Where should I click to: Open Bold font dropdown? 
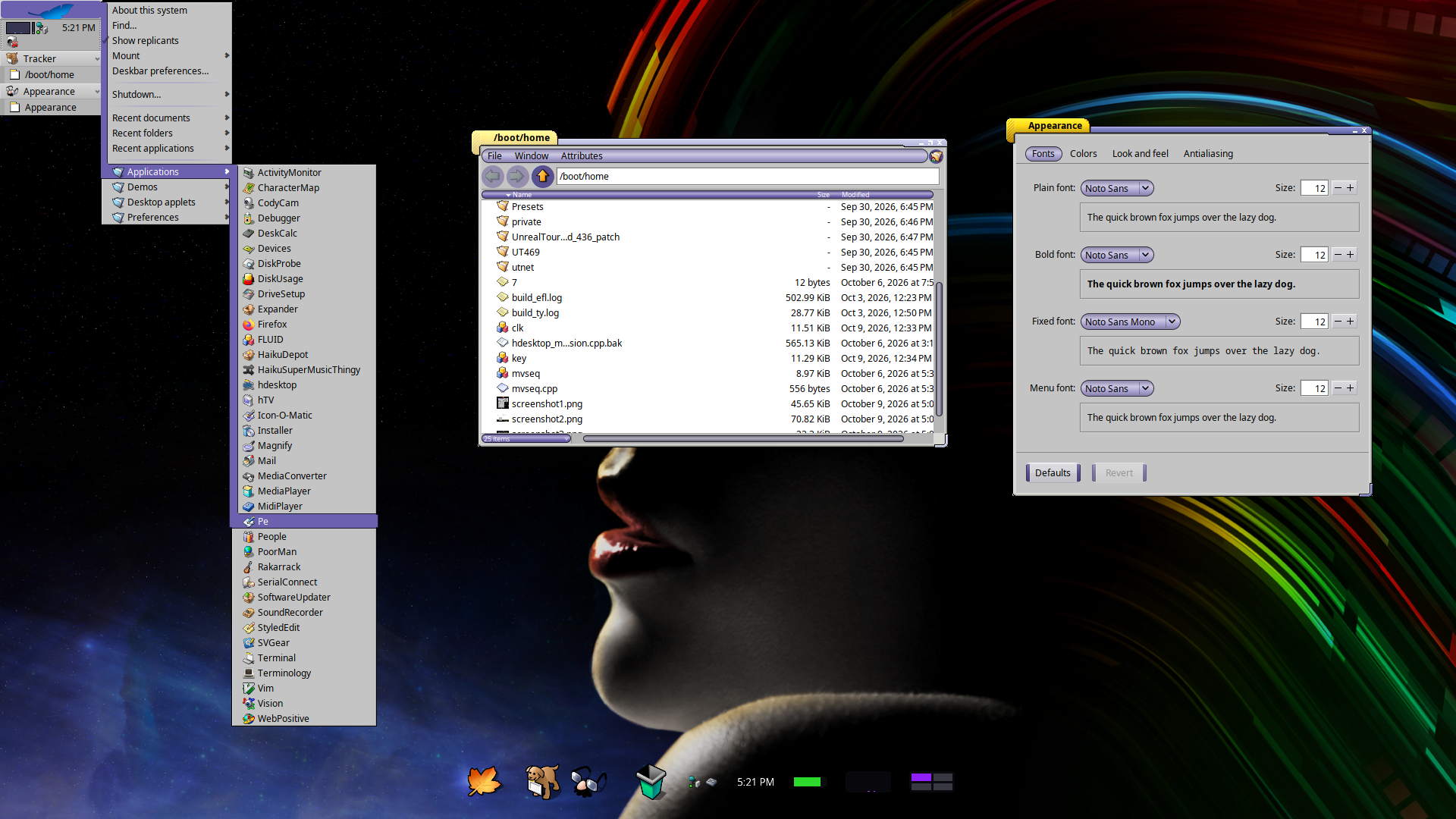pyautogui.click(x=1117, y=255)
